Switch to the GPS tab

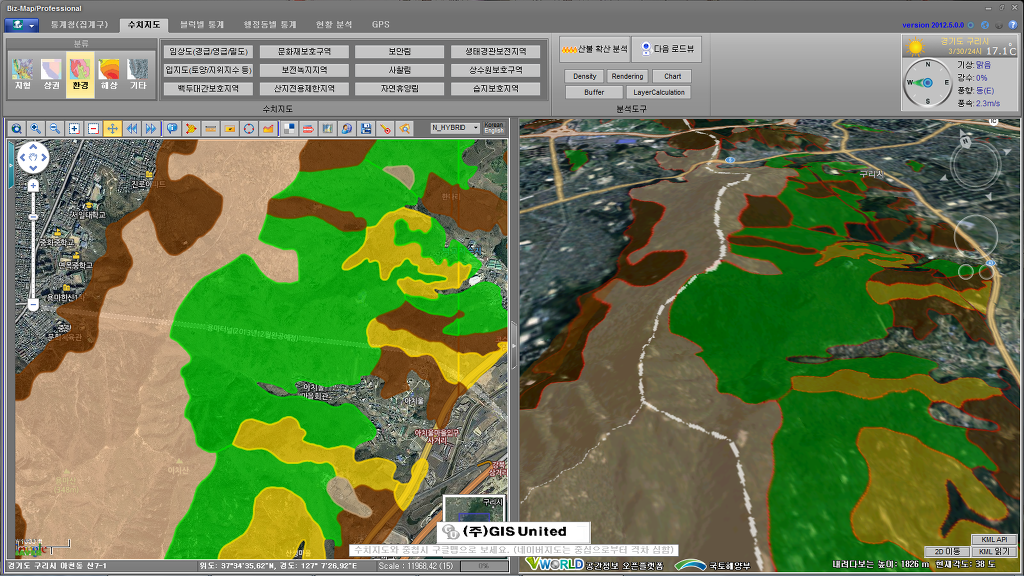click(381, 24)
